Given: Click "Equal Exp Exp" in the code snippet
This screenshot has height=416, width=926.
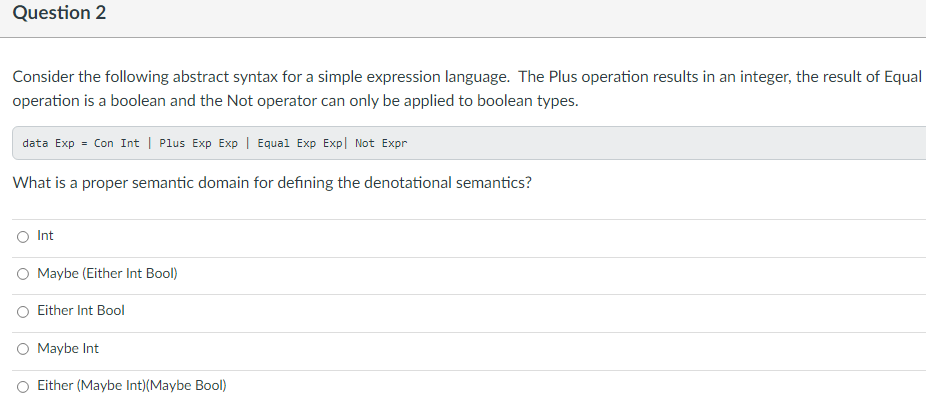Looking at the screenshot, I should [299, 143].
